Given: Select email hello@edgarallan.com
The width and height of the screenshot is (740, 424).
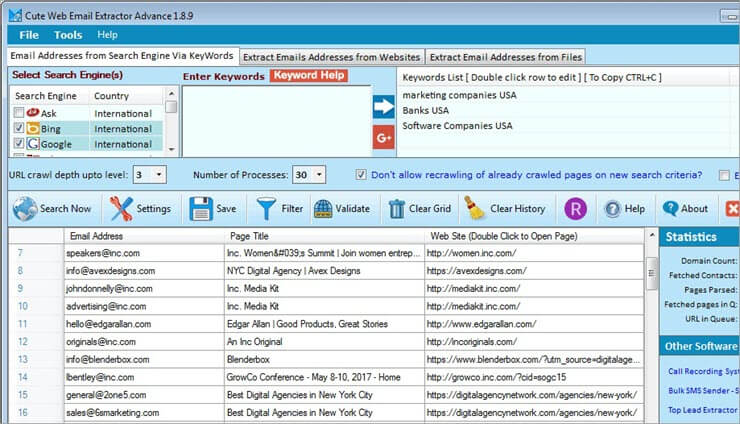Looking at the screenshot, I should (109, 324).
